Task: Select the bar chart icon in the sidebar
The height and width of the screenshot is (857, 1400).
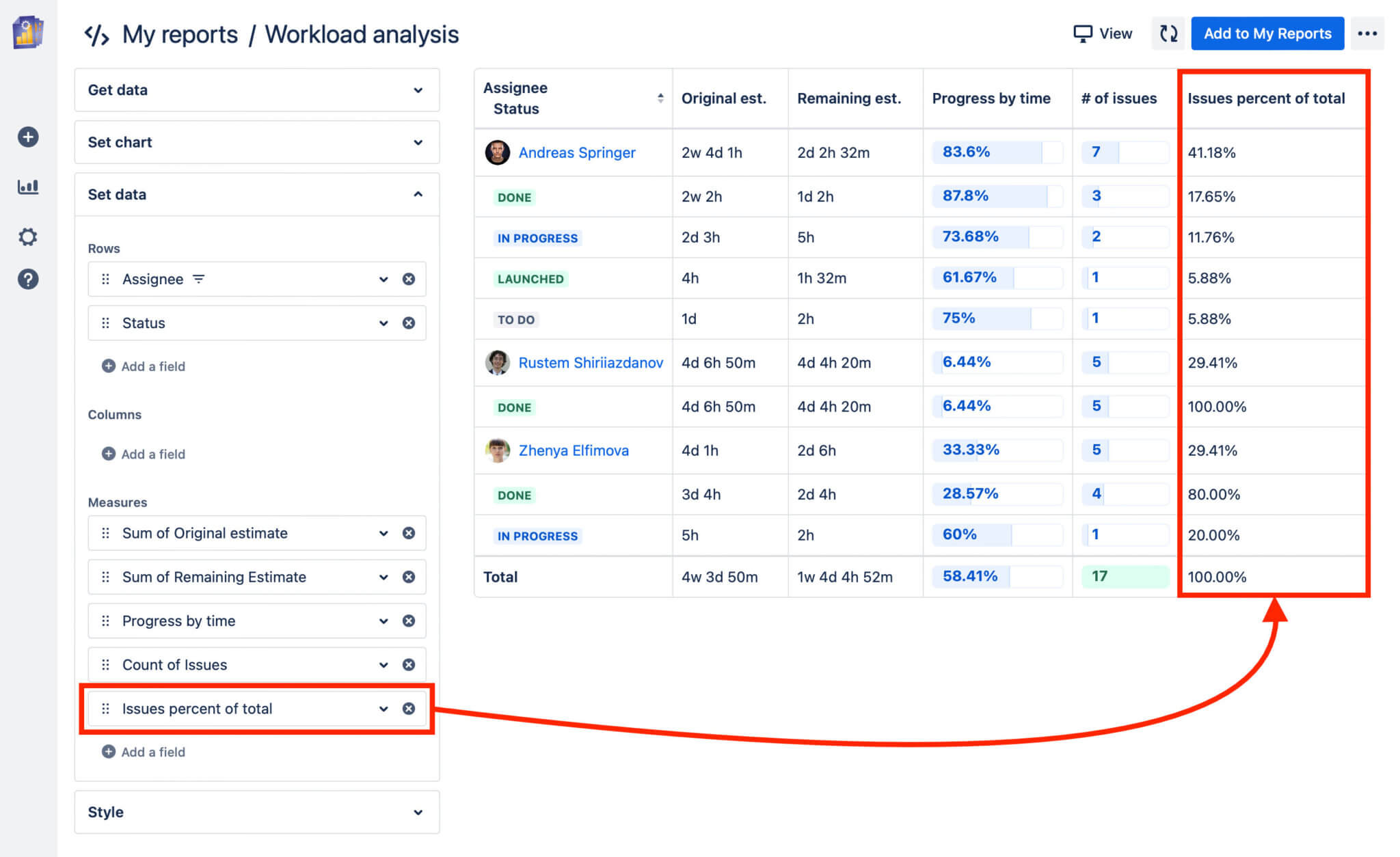Action: click(27, 187)
